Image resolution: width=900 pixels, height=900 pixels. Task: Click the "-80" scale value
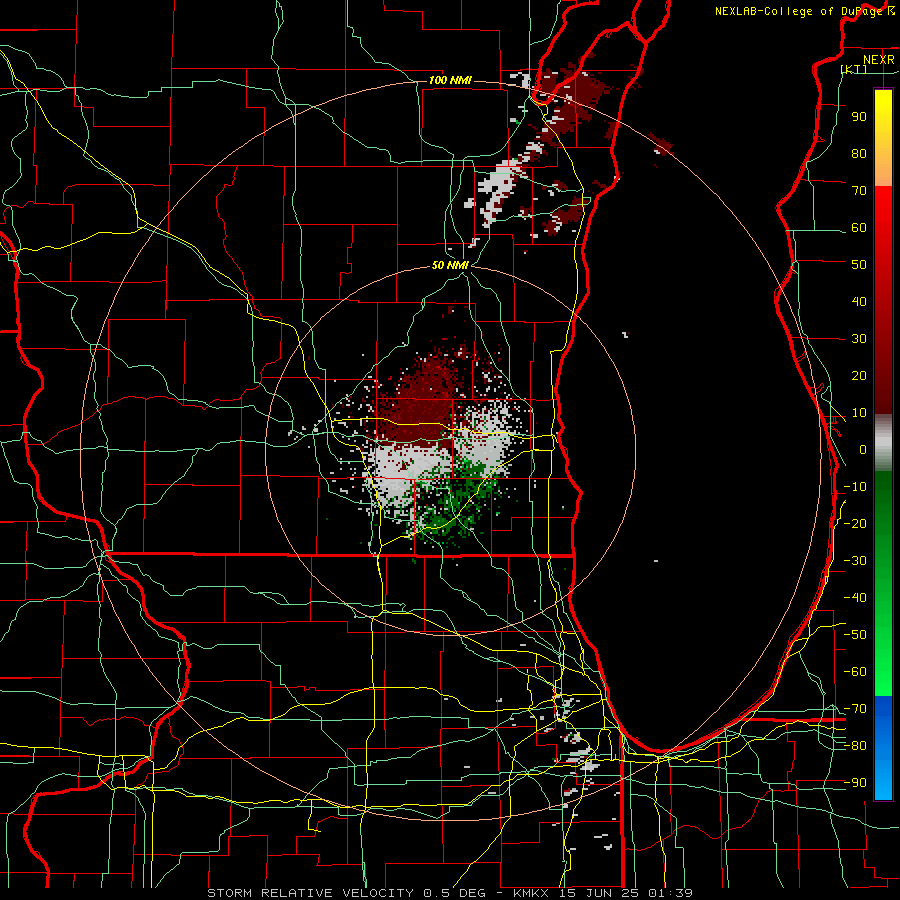(x=855, y=746)
